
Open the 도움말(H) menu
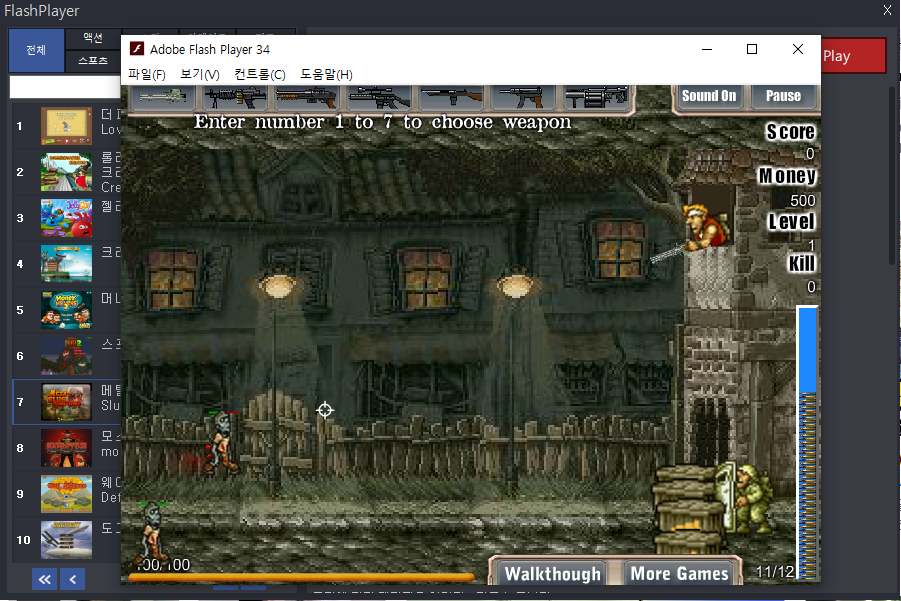click(x=326, y=75)
